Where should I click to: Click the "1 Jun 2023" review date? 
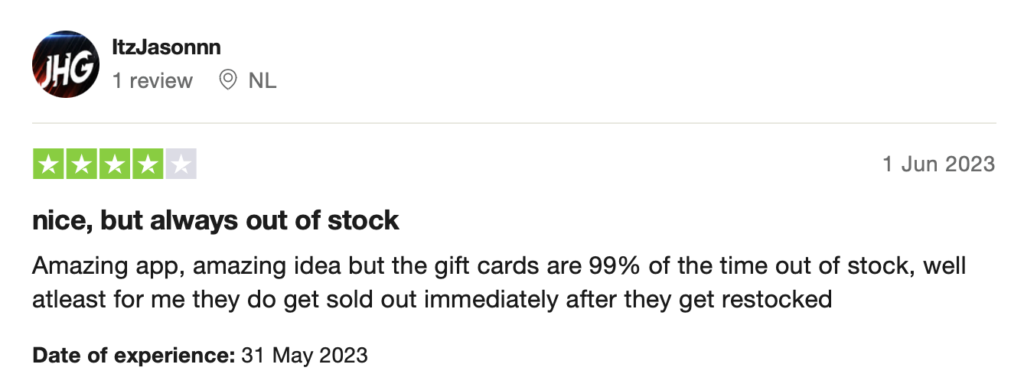939,164
